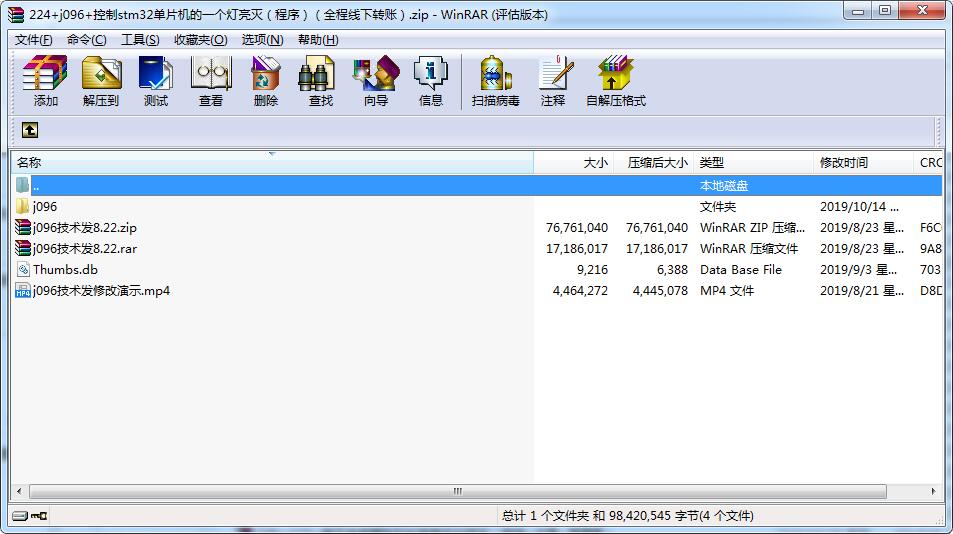Select file name Thumbs.db
The image size is (953, 534).
coord(65,270)
